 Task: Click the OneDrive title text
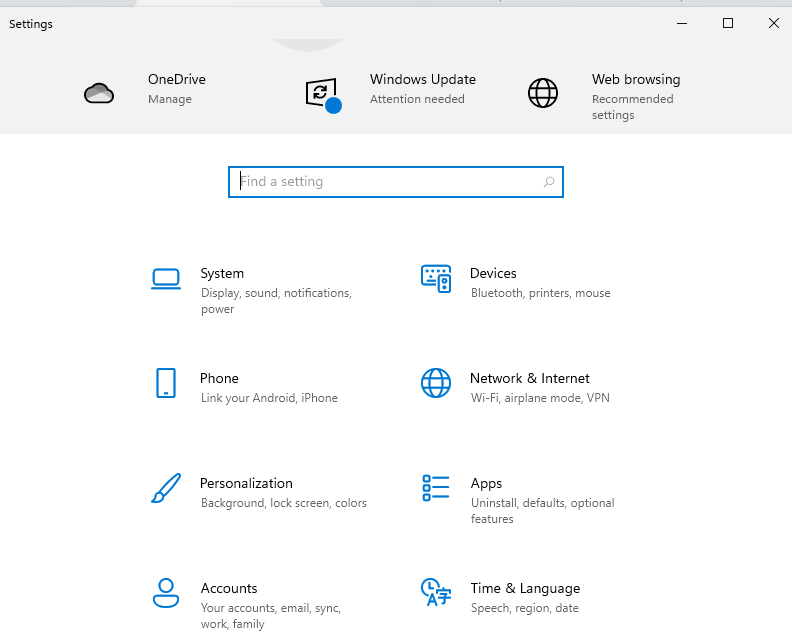177,79
